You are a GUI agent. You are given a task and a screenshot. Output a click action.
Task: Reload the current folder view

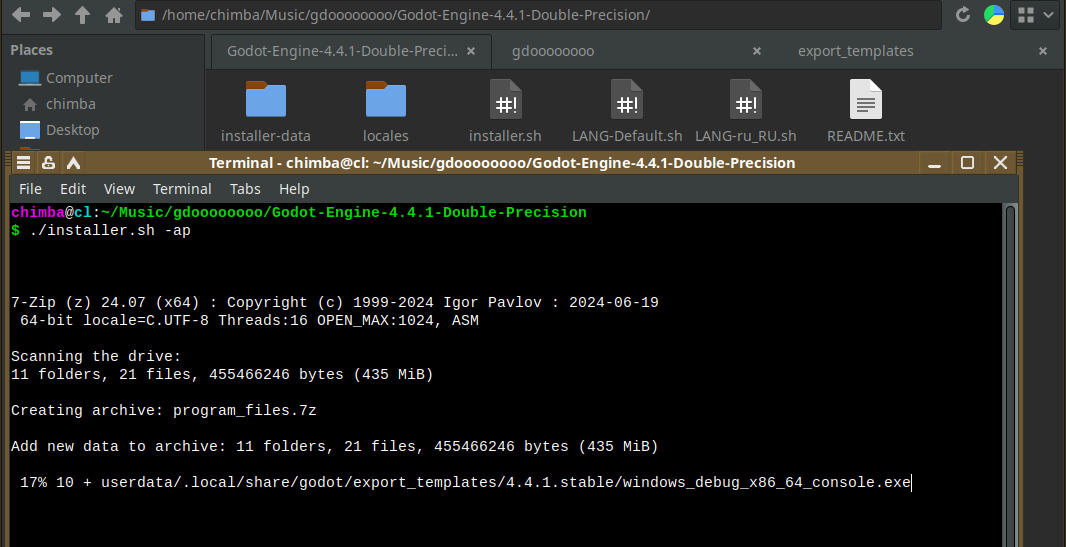click(x=963, y=15)
